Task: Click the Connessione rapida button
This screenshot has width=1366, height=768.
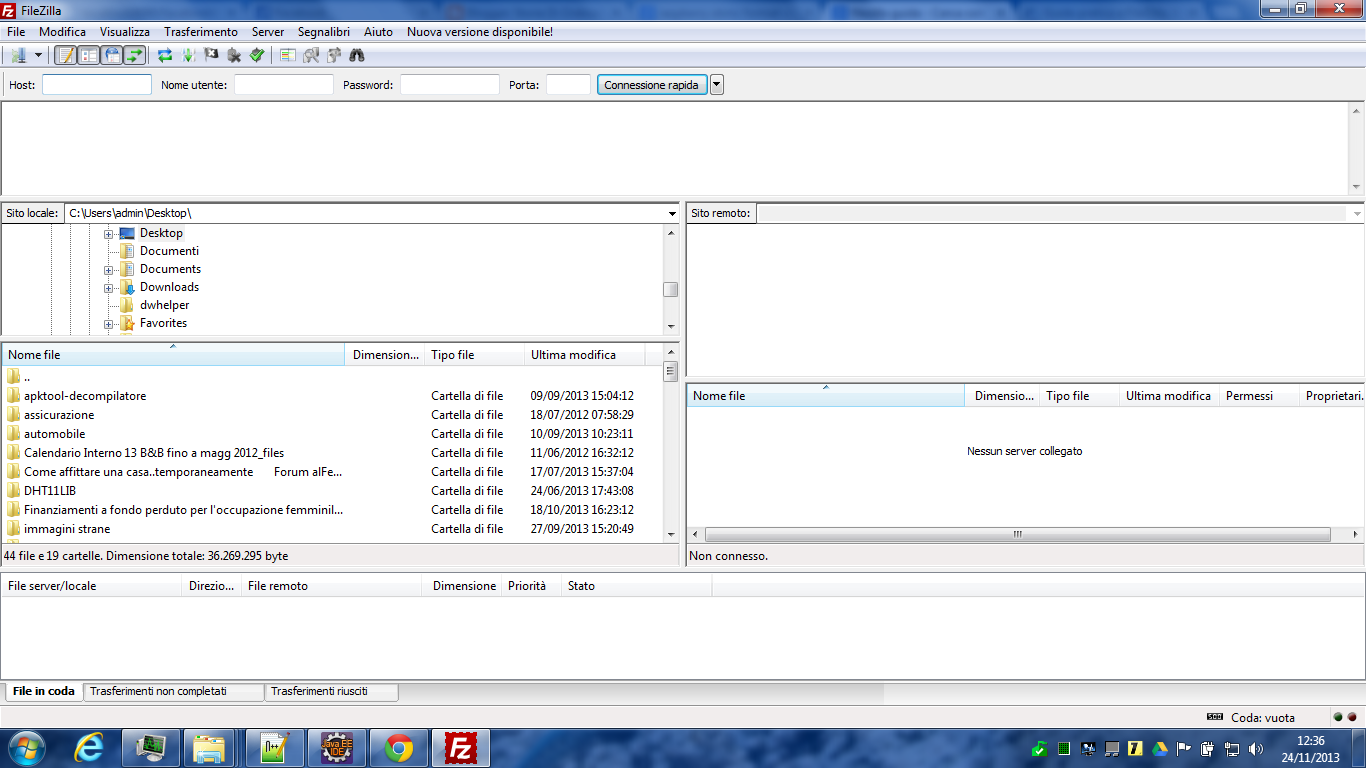Action: (x=652, y=85)
